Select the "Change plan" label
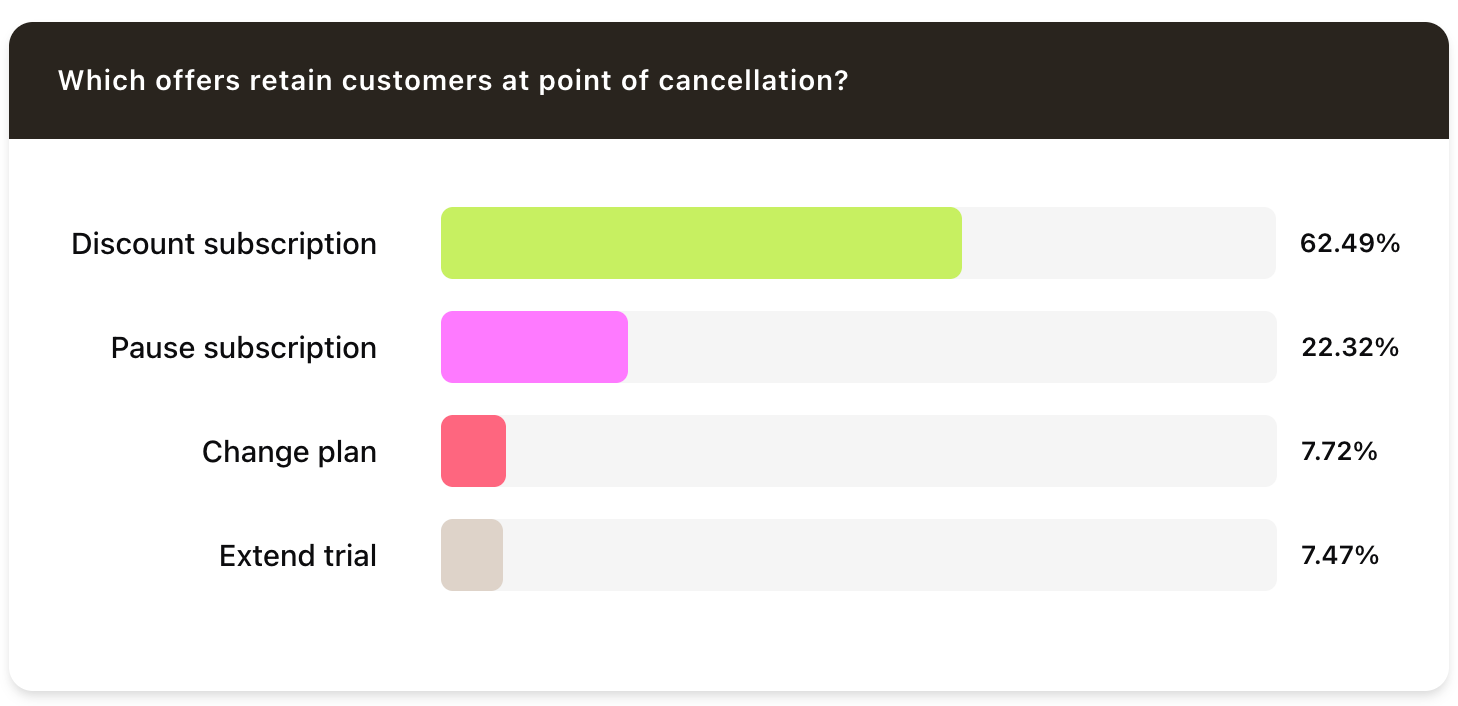This screenshot has height=706, width=1458. pyautogui.click(x=289, y=452)
